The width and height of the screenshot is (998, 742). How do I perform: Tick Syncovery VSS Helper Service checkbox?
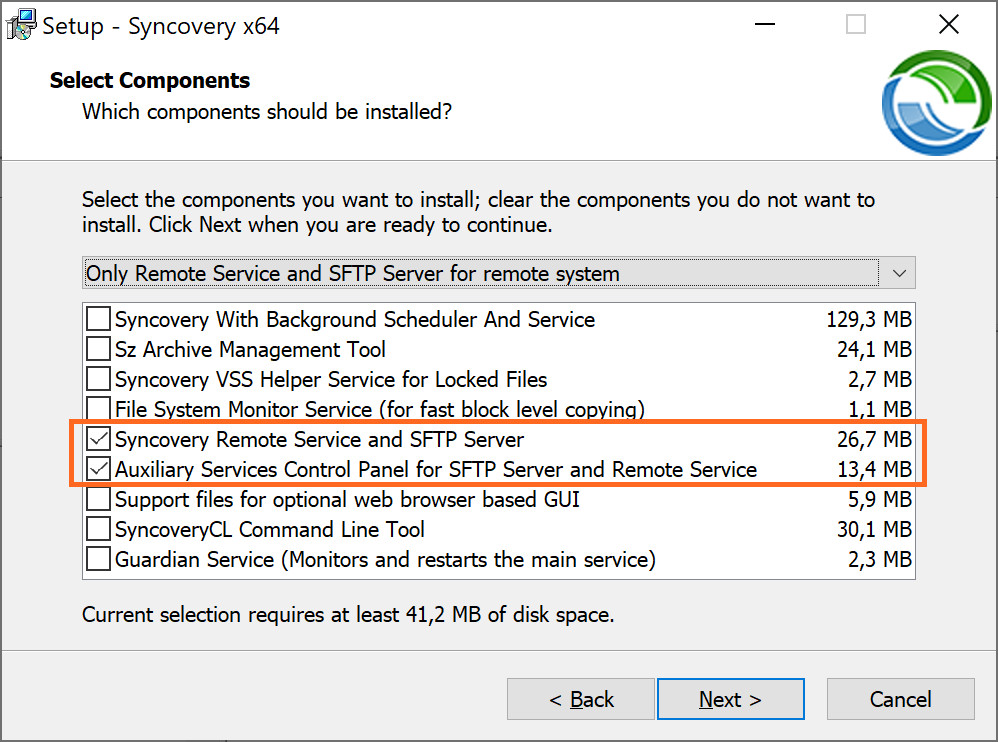click(98, 380)
